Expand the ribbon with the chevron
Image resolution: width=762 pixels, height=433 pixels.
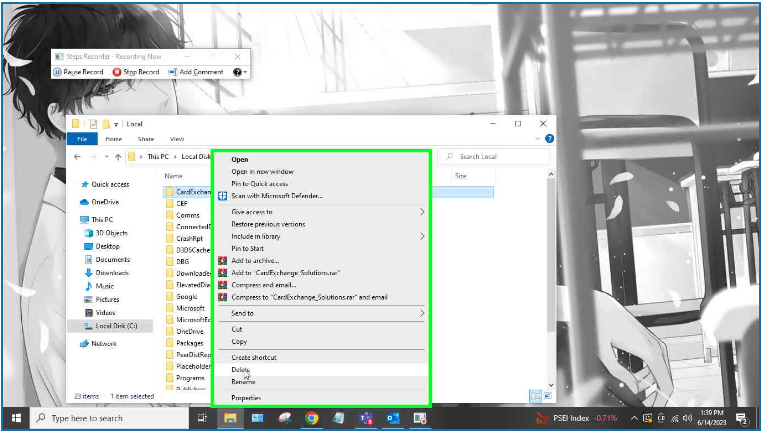click(537, 139)
